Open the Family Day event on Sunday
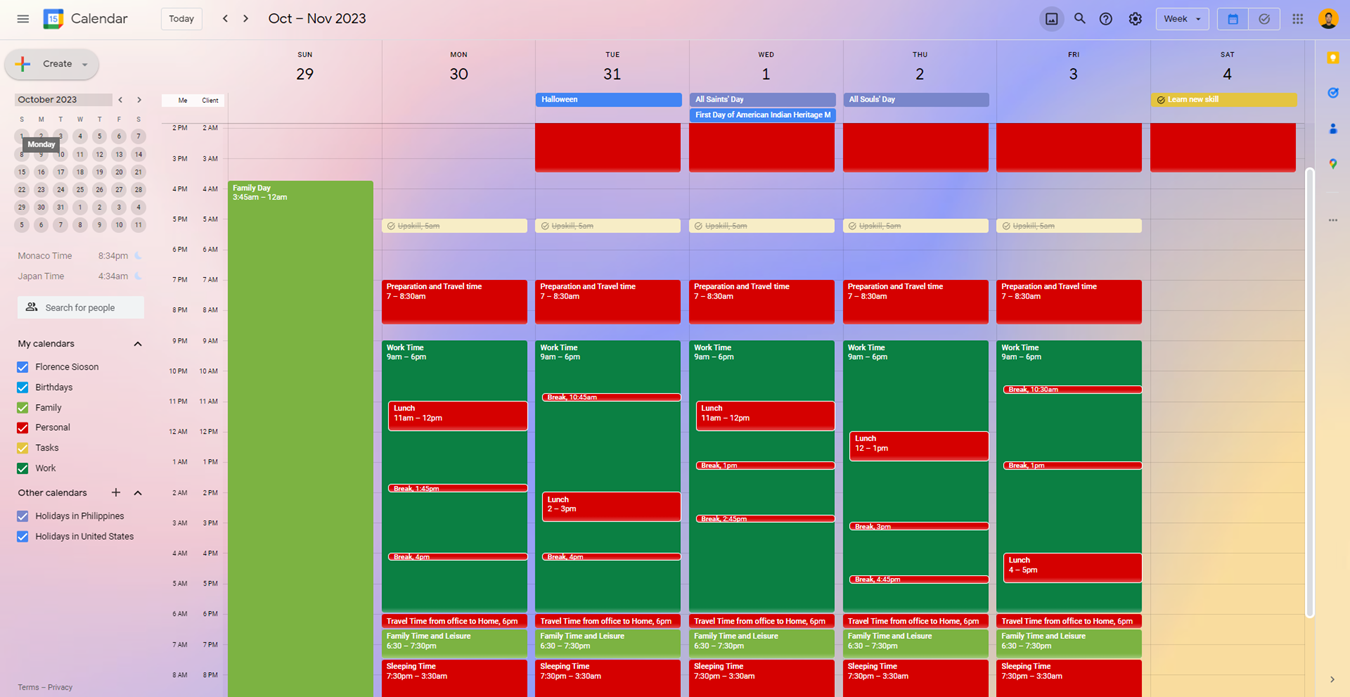1350x697 pixels. 300,438
